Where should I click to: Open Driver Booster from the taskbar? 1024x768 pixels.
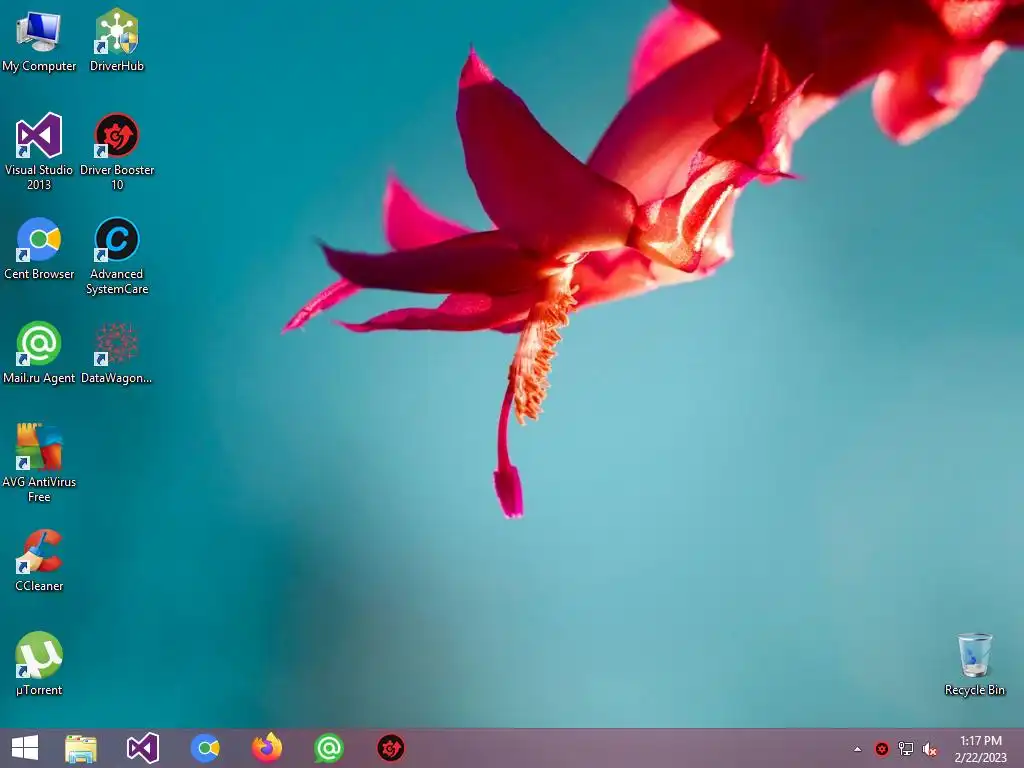click(391, 748)
